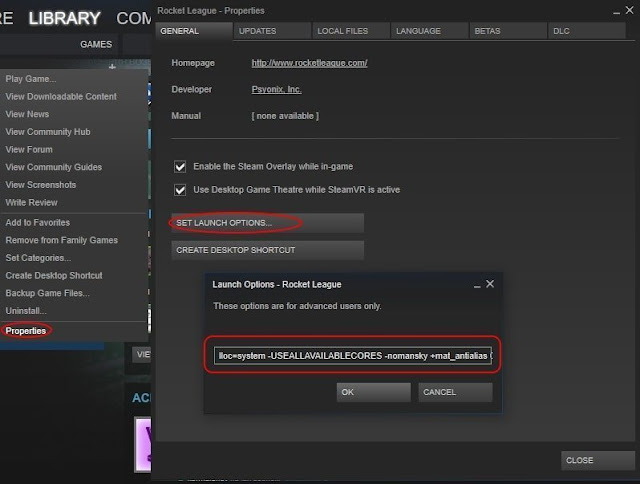The height and width of the screenshot is (484, 640).
Task: Switch to the LOCAL FILES tab
Action: 351,31
